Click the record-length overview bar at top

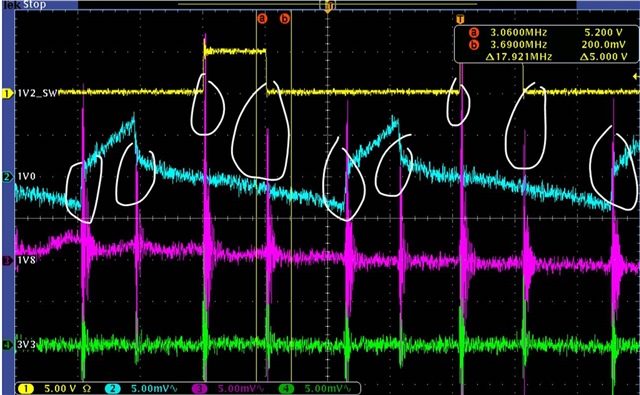point(327,4)
